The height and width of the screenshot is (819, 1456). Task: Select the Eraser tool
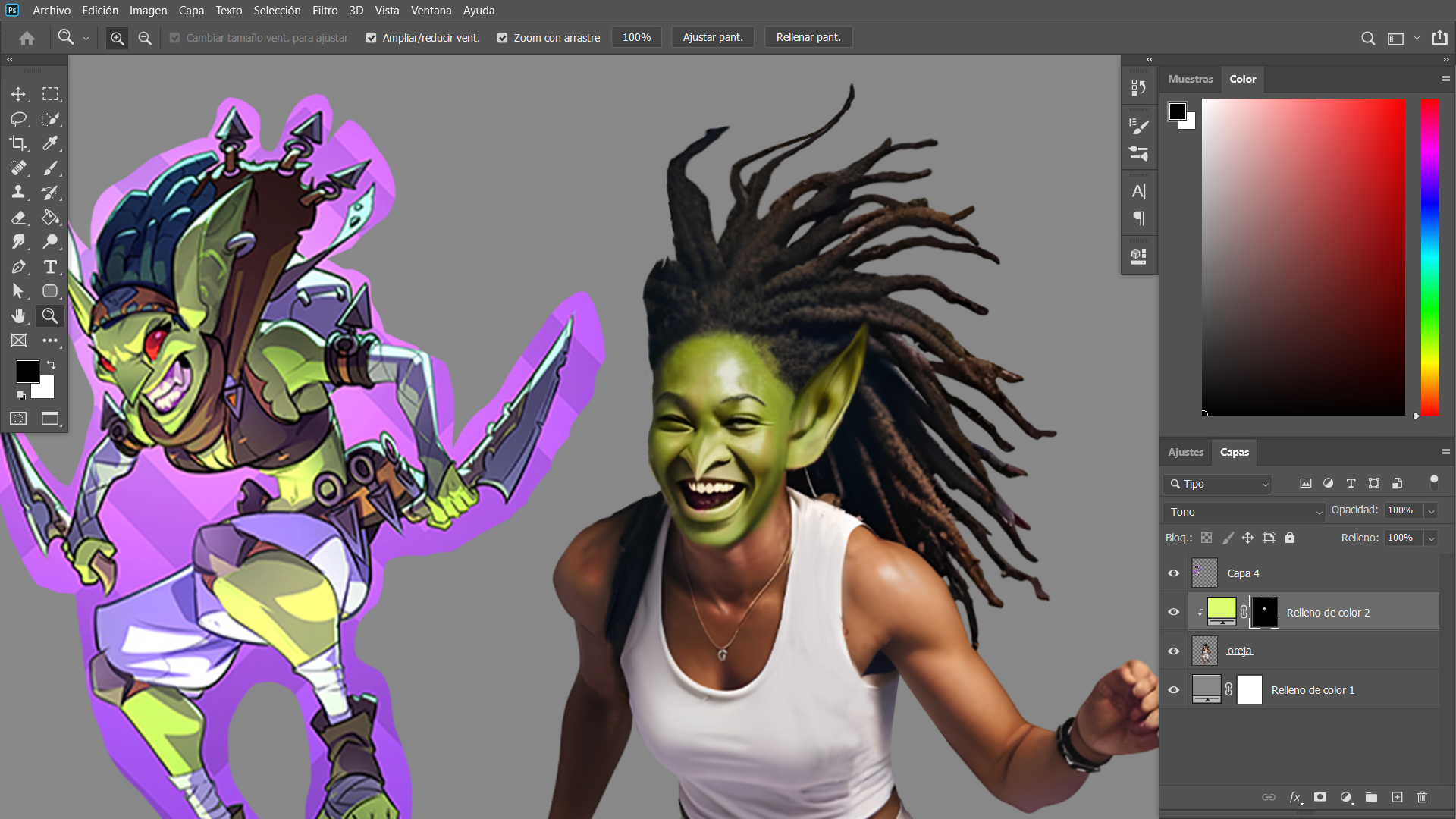coord(18,218)
